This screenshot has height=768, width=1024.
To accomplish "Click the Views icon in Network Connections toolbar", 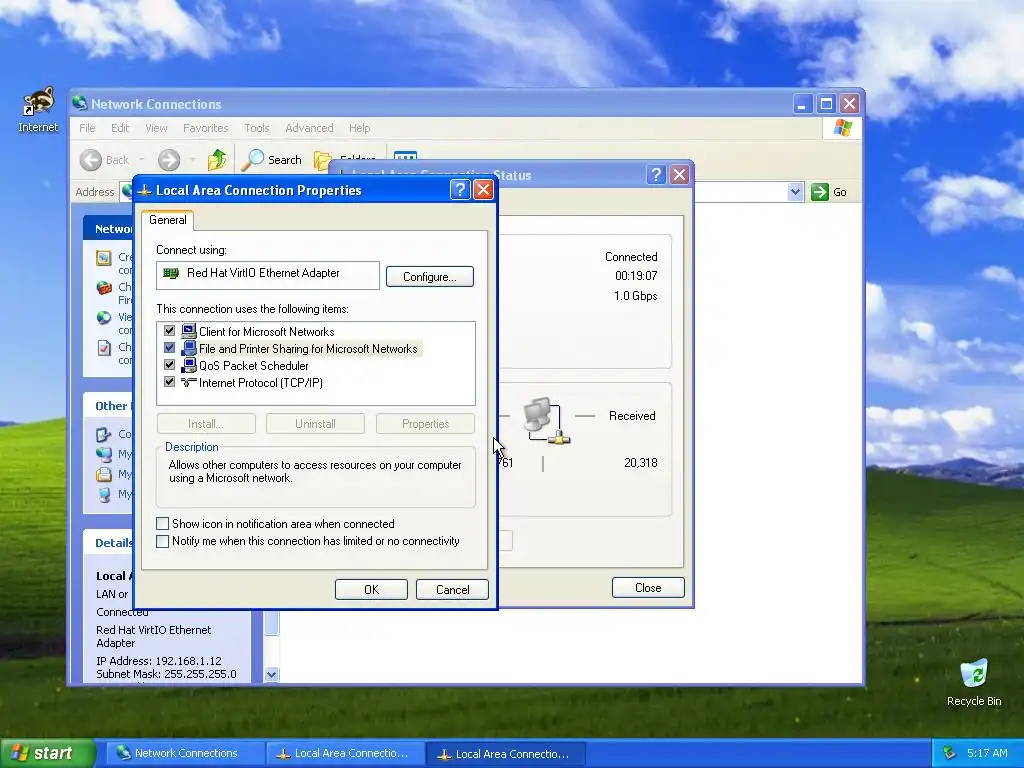I will (405, 157).
